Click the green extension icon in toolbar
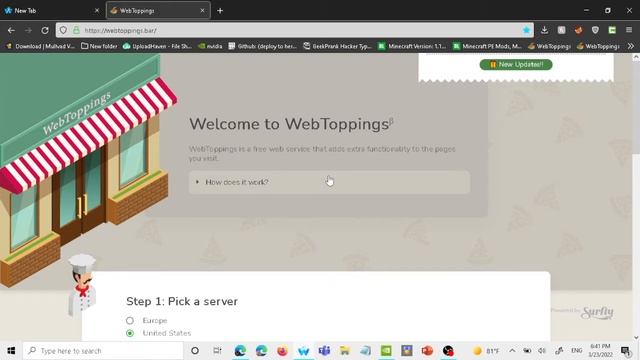Screen dimensions: 640x360 (612, 30)
